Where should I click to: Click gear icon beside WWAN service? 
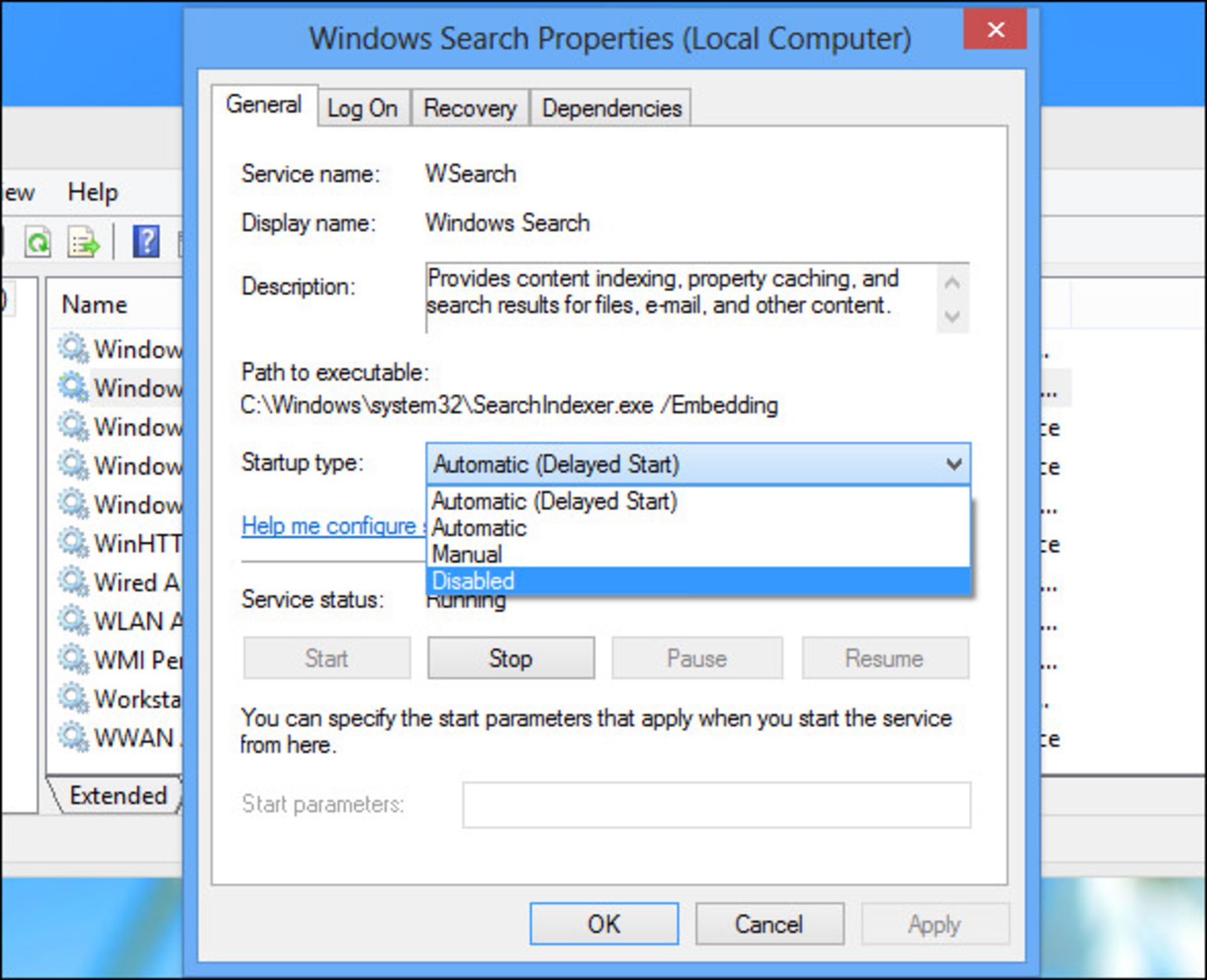point(73,737)
